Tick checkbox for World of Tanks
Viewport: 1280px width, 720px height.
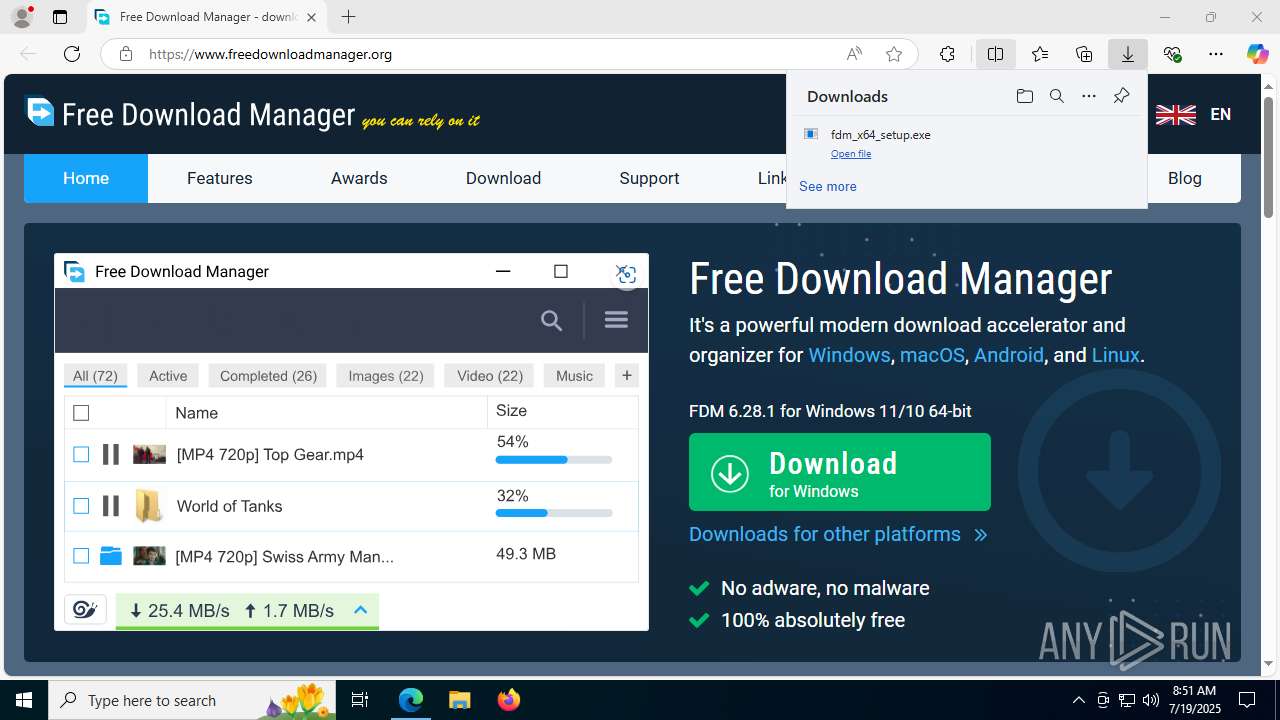coord(81,506)
